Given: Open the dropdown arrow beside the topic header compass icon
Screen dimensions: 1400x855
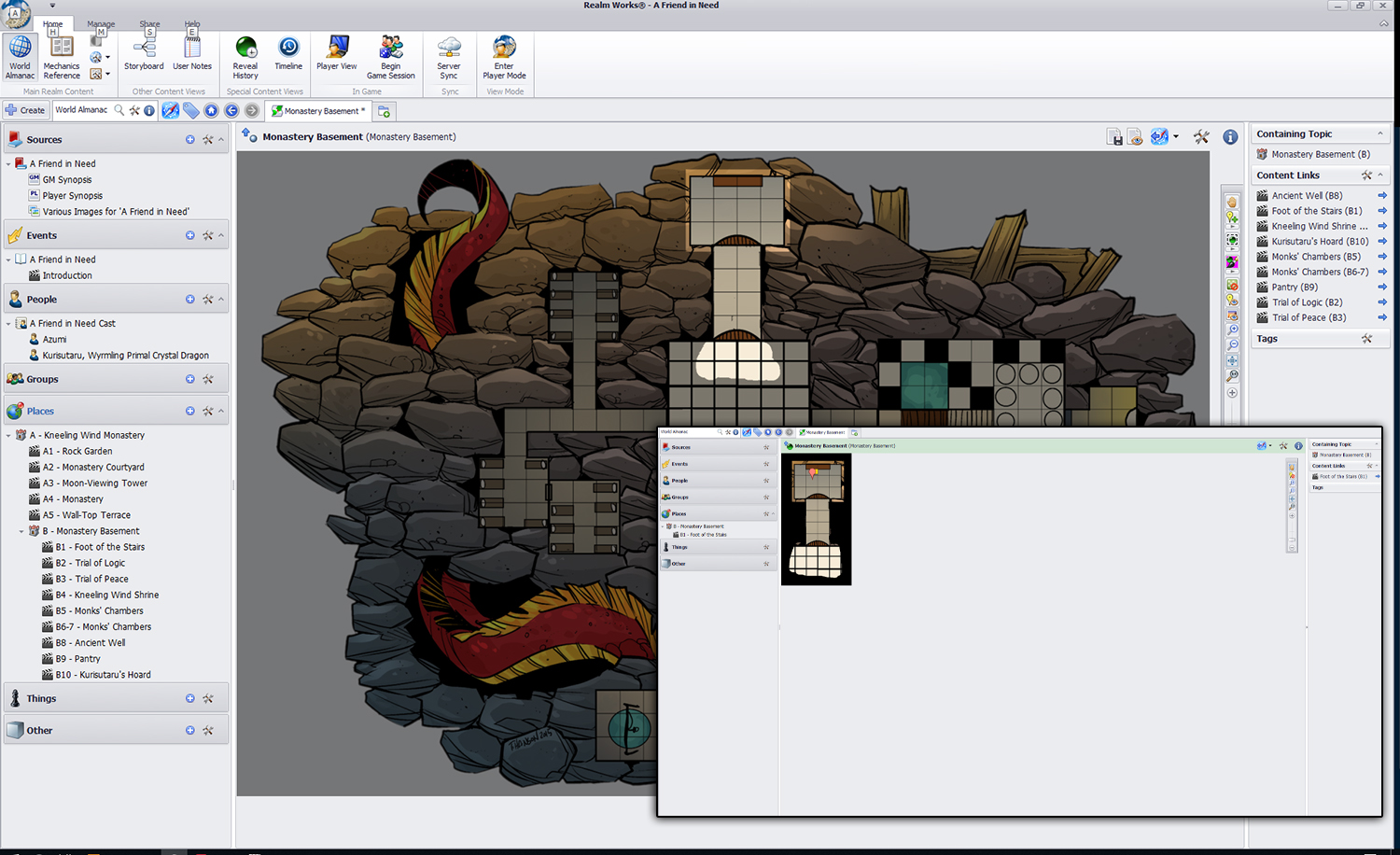Looking at the screenshot, I should pos(1175,137).
